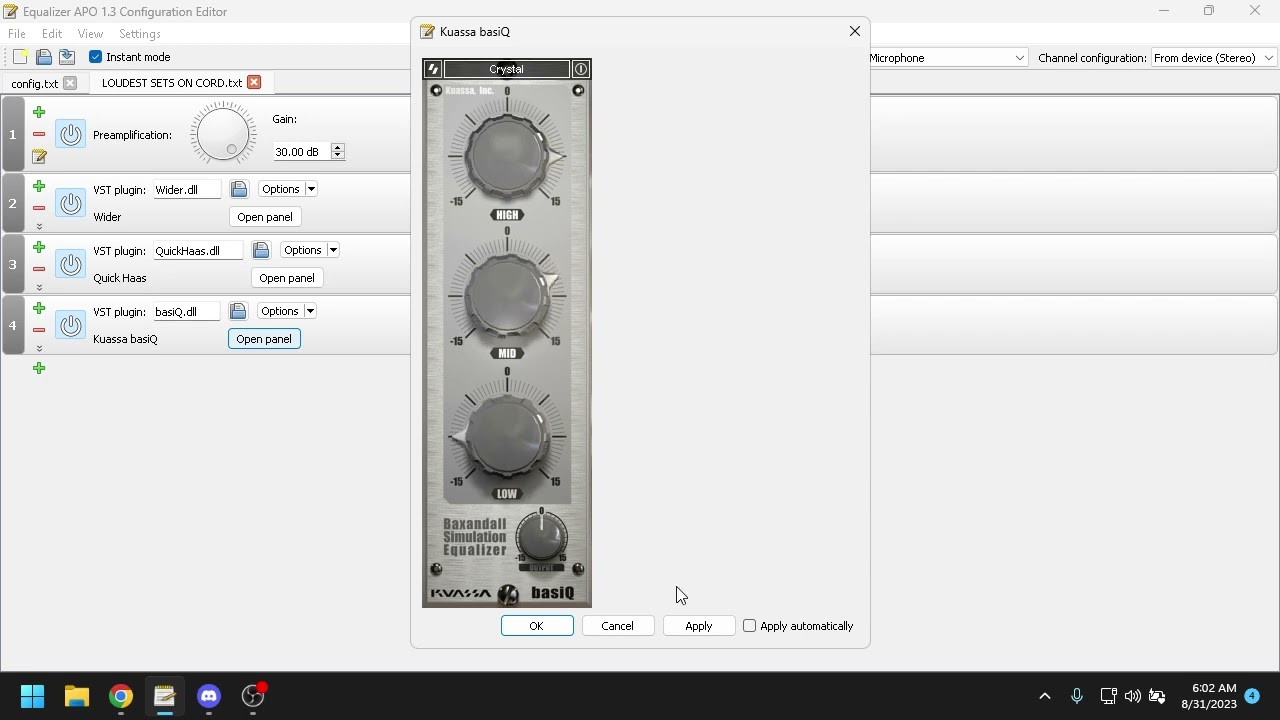Open the Edit menu
1280x720 pixels.
click(52, 34)
